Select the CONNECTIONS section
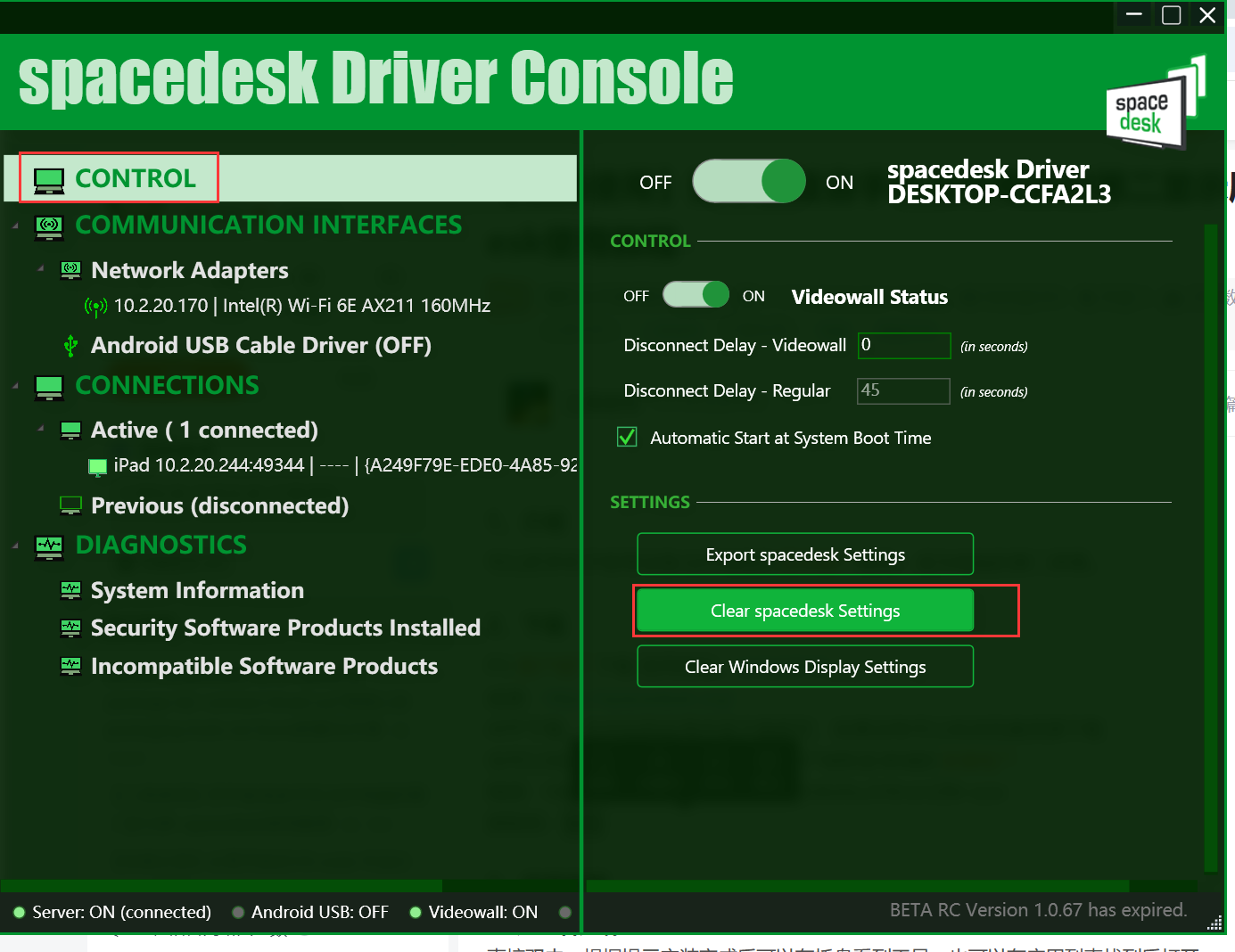 (x=168, y=385)
